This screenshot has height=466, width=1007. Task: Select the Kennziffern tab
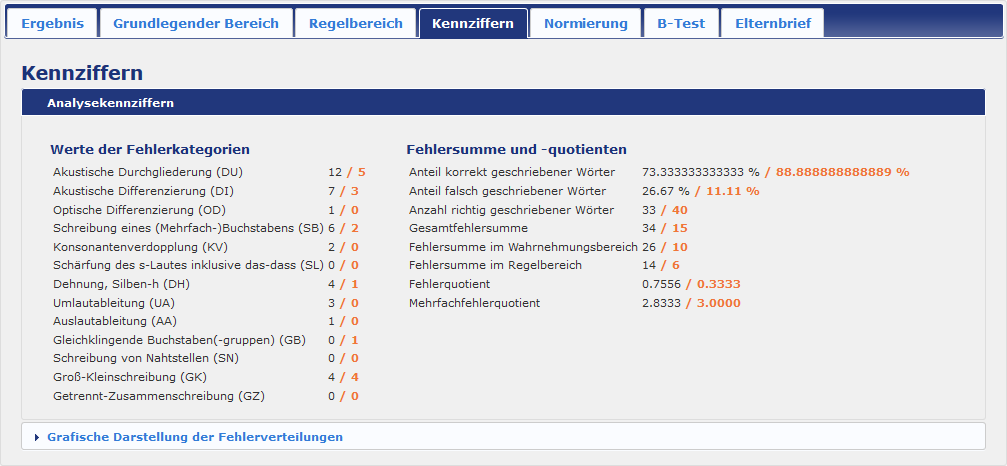coord(473,23)
